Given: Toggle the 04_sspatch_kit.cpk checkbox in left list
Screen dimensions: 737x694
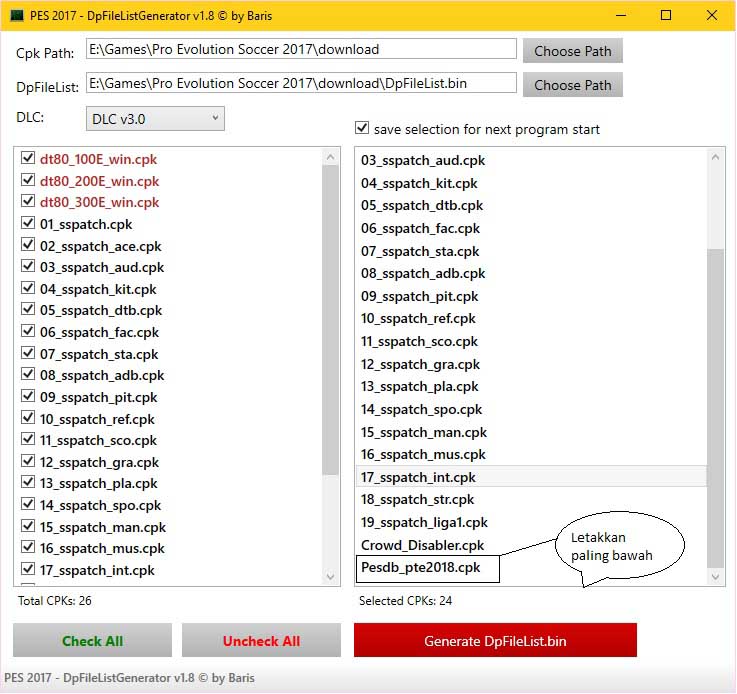Looking at the screenshot, I should click(x=28, y=288).
